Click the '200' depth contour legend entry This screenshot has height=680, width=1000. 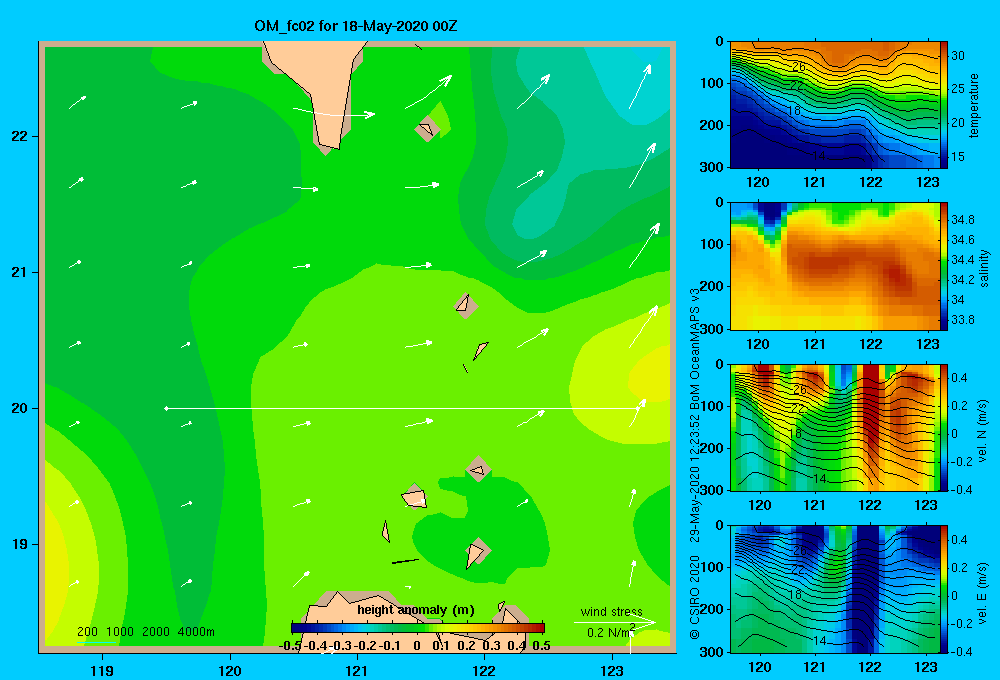pyautogui.click(x=87, y=632)
